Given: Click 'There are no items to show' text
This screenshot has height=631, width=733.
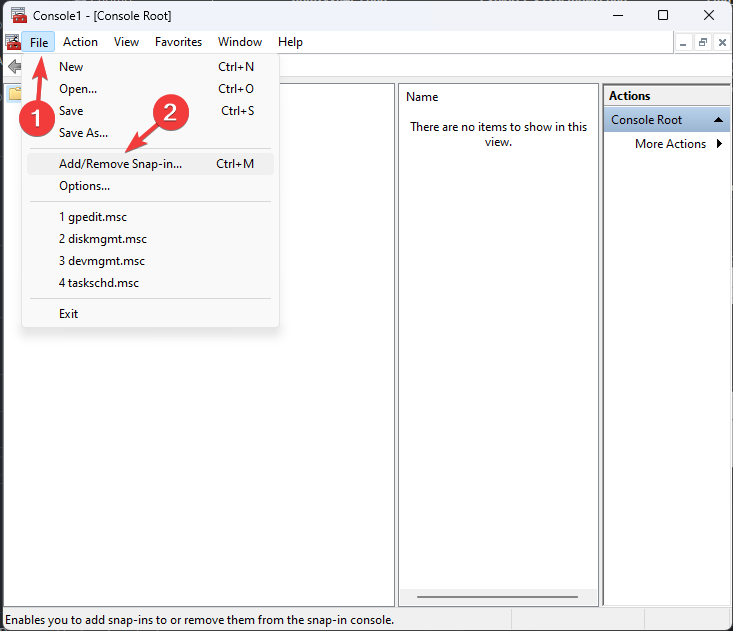Looking at the screenshot, I should point(498,134).
